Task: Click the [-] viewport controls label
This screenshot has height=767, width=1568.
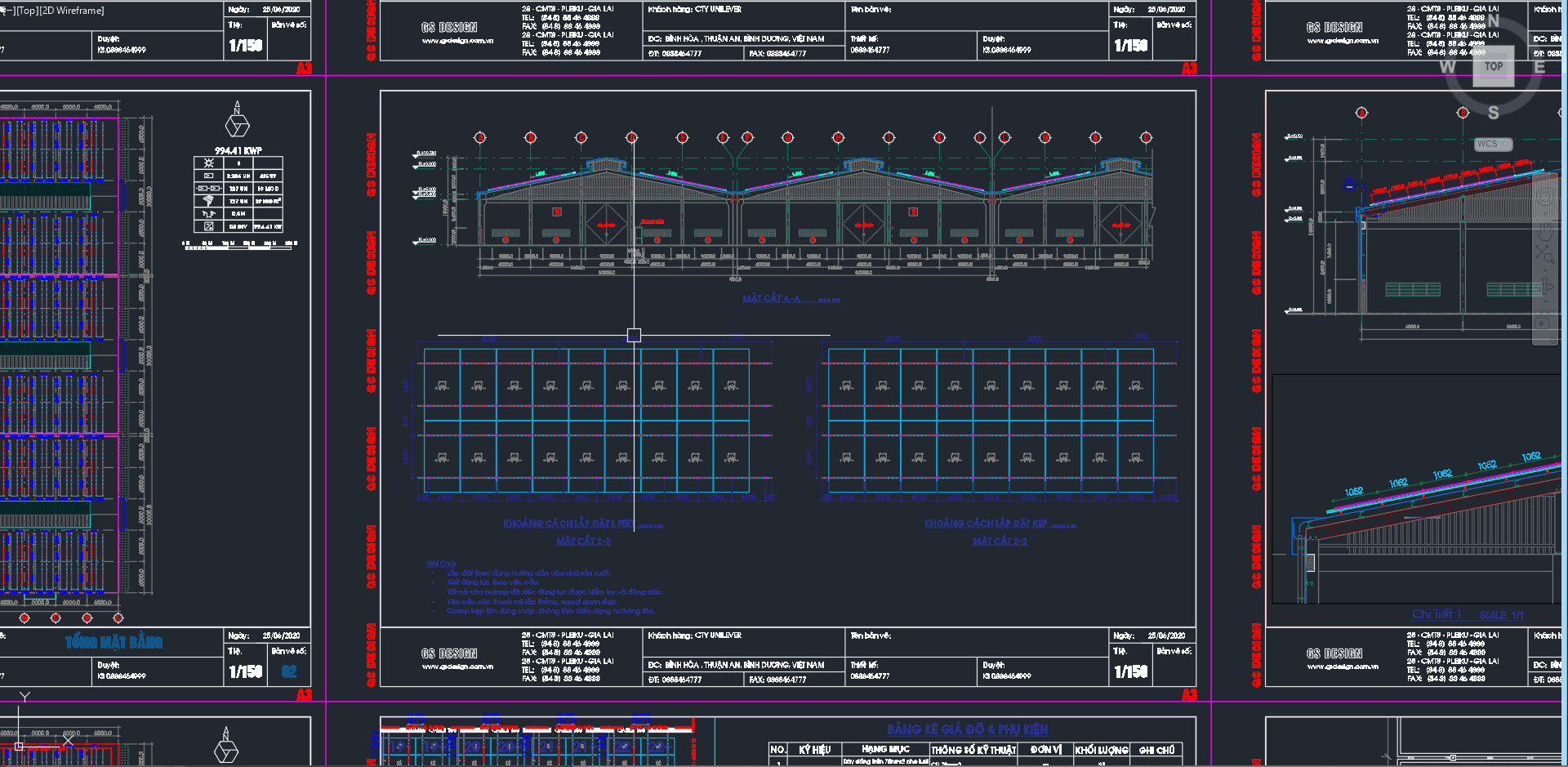Action: coord(7,11)
